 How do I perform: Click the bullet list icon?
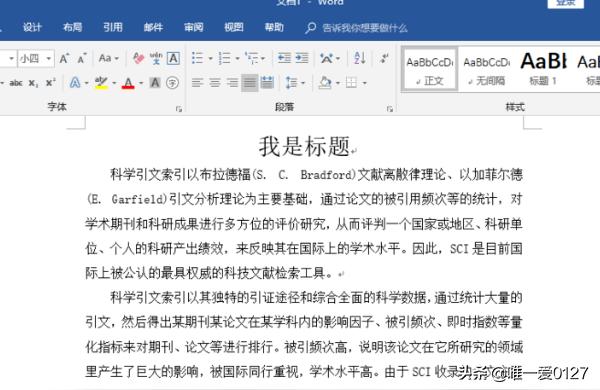pos(197,58)
